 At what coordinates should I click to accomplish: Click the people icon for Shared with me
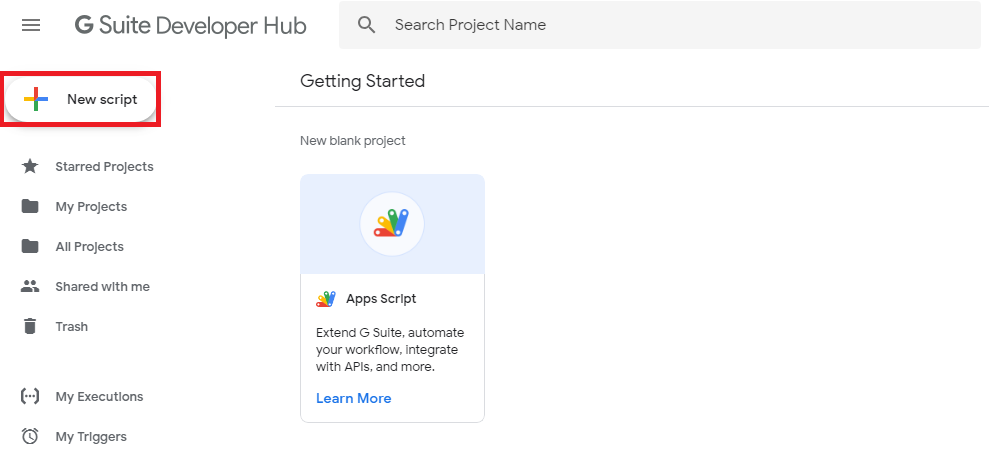tap(30, 286)
